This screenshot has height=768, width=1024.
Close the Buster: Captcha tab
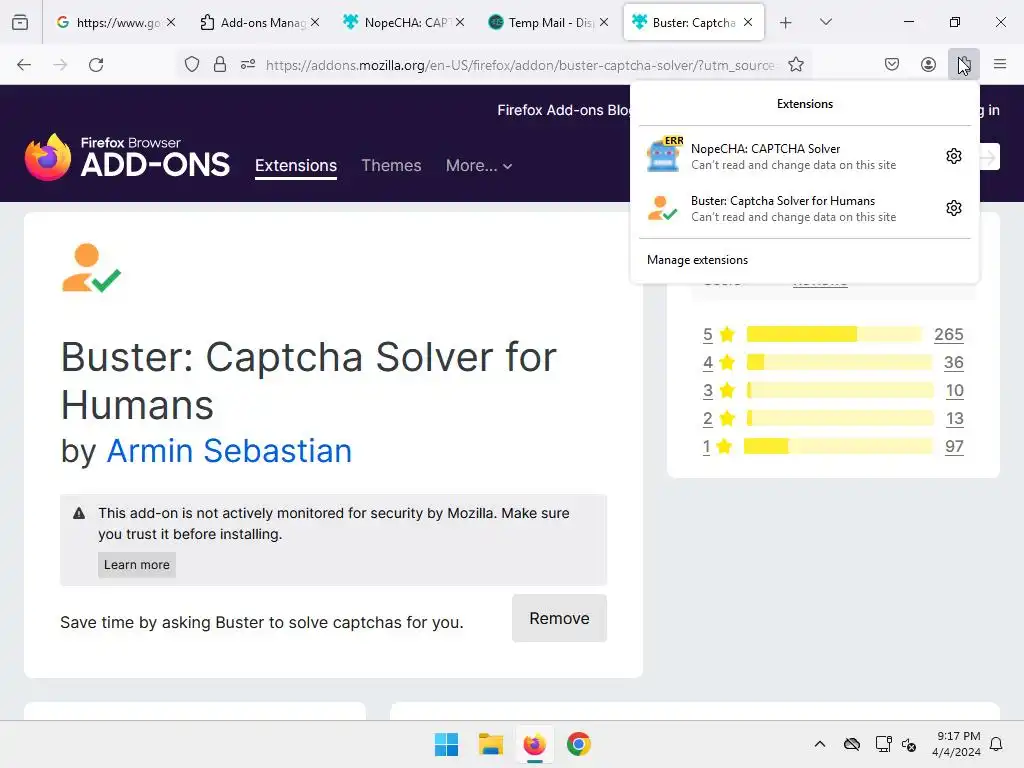pyautogui.click(x=748, y=22)
